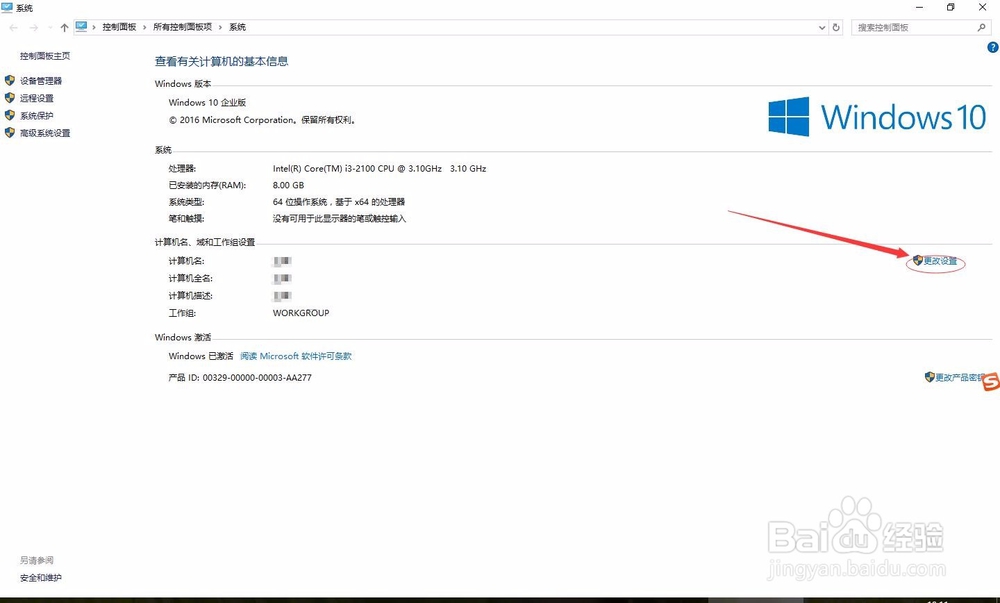Select 系统 in the breadcrumb path

coord(237,27)
